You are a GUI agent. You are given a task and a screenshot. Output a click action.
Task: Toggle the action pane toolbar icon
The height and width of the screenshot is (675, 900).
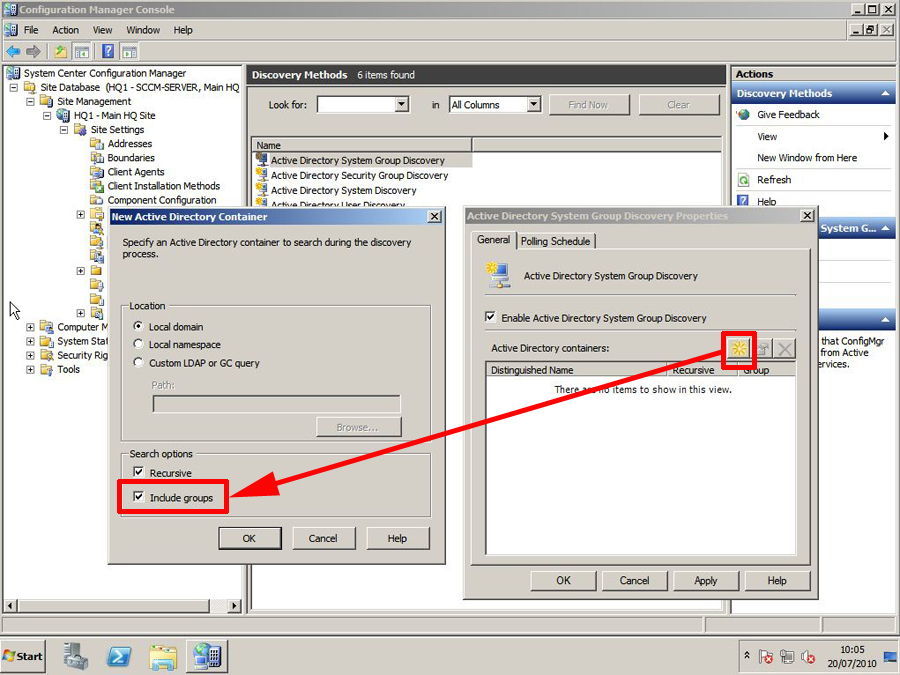129,52
